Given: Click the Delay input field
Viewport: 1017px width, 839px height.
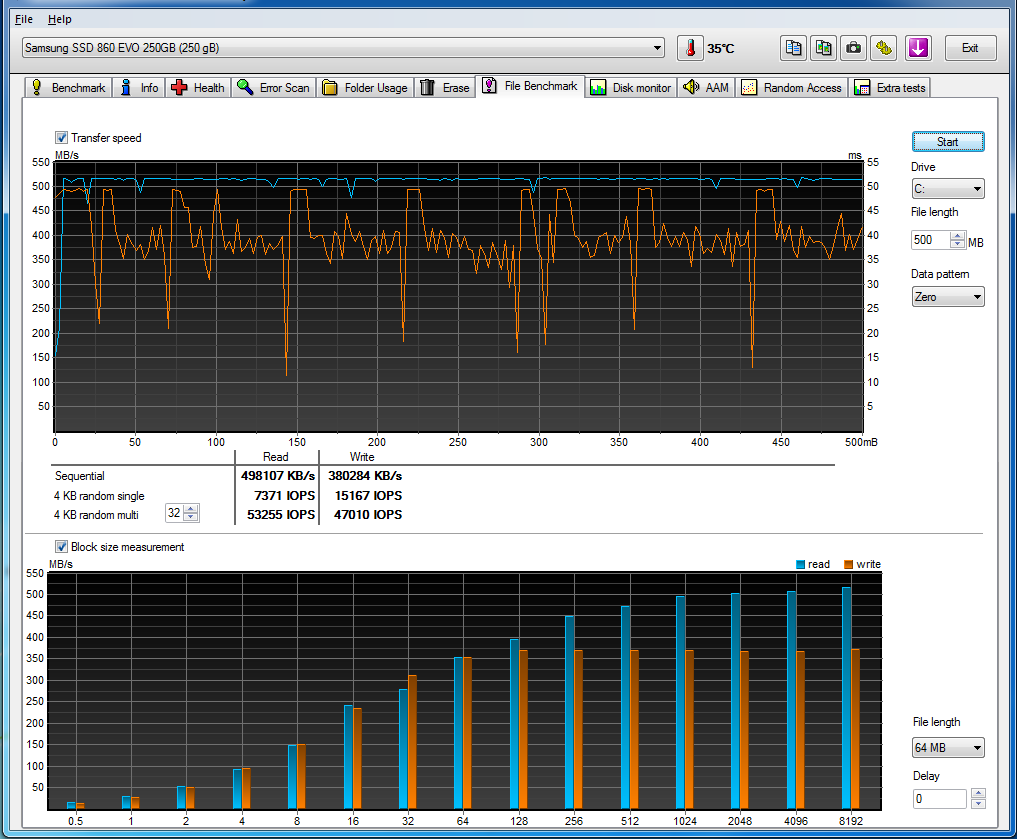Looking at the screenshot, I should (x=941, y=799).
